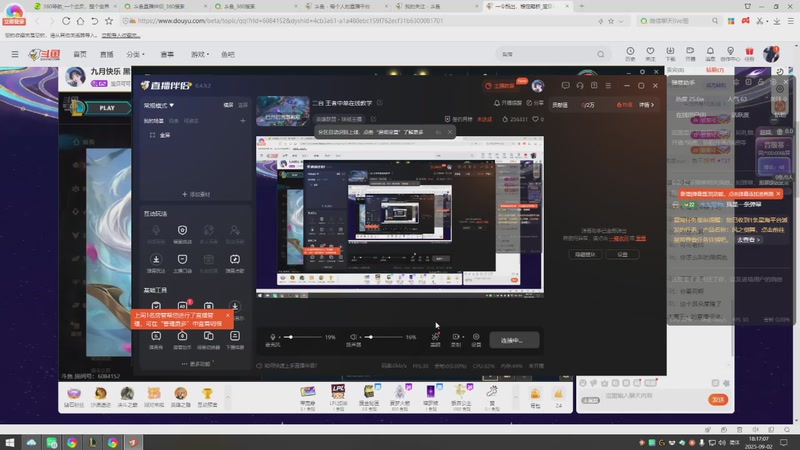
Task: Open companion title bar hamburger menu
Action: (x=608, y=86)
